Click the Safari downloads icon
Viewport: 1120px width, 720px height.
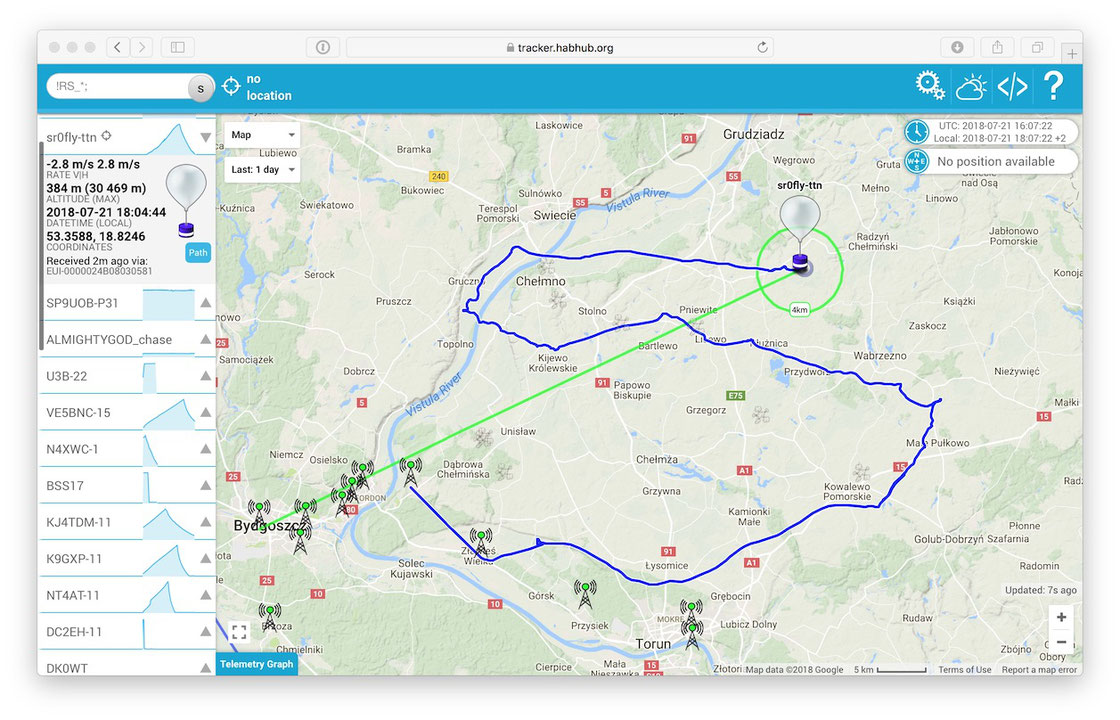tap(957, 47)
